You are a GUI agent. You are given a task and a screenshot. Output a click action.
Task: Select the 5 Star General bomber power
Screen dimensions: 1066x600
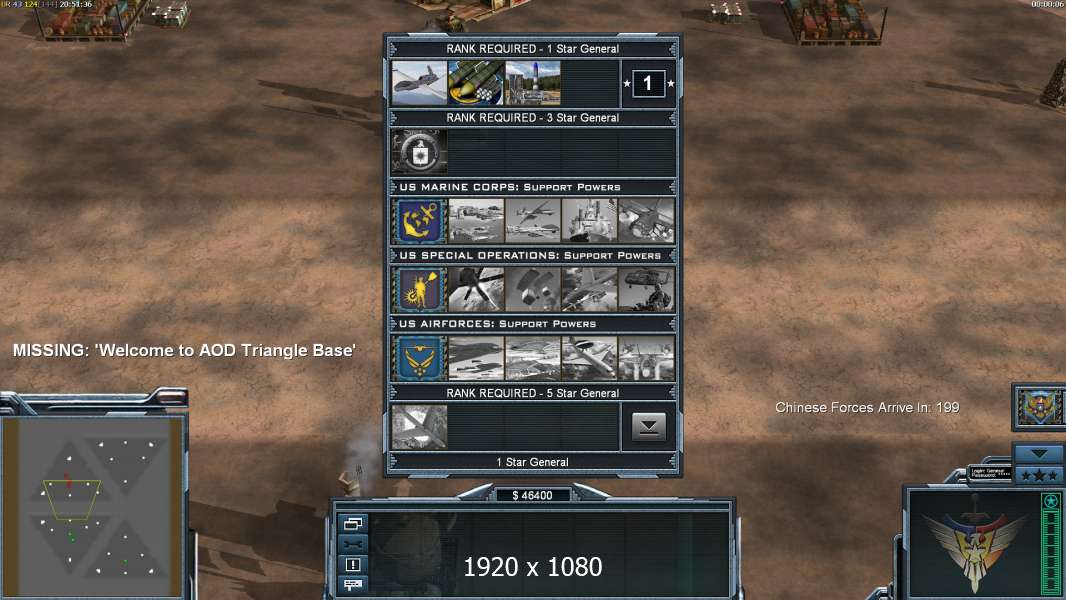click(419, 427)
